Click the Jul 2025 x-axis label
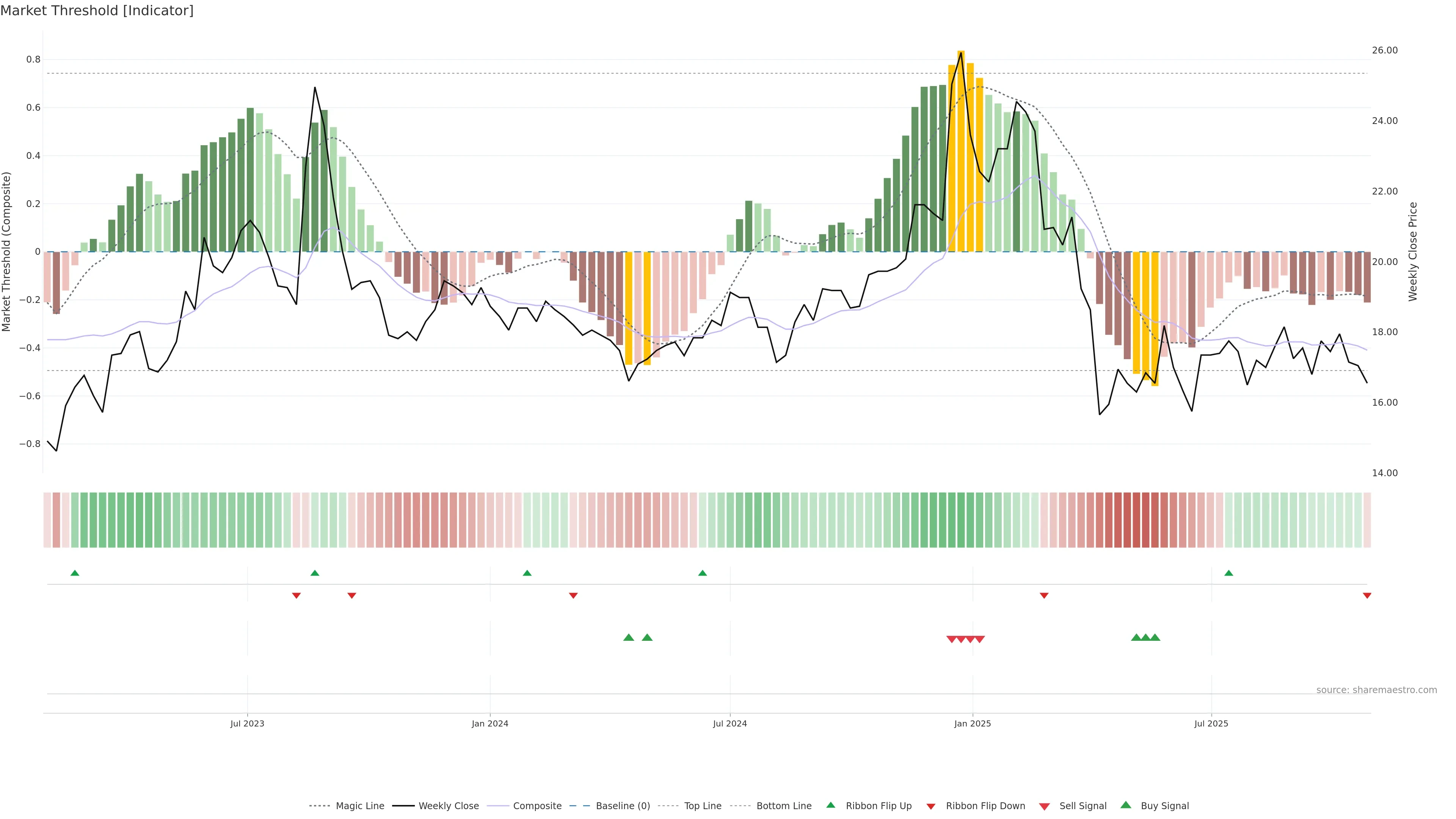1456x819 pixels. click(1211, 723)
